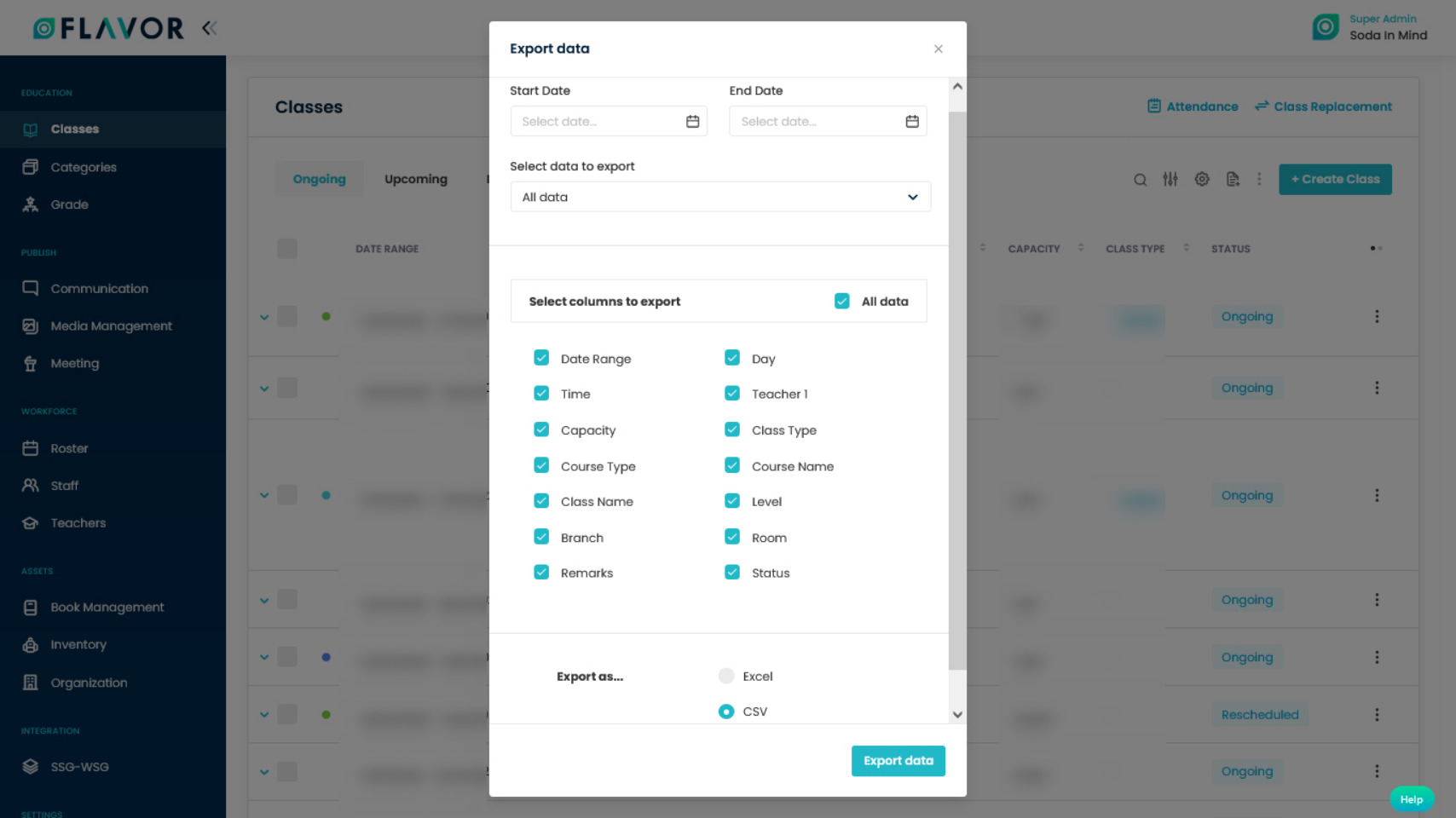
Task: Open the Select data to export dropdown
Action: (x=720, y=197)
